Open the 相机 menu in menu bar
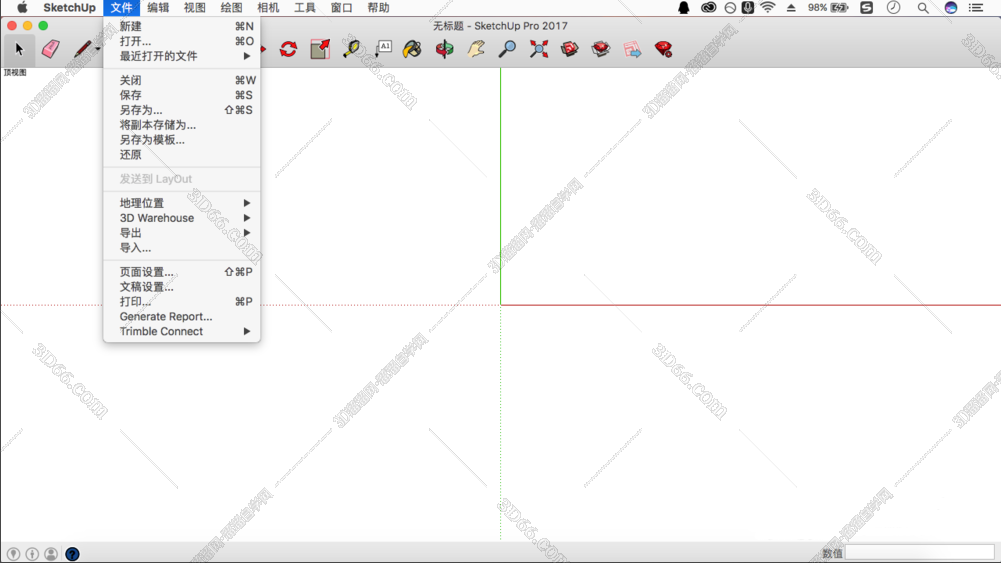Viewport: 1001px width, 563px height. click(x=268, y=8)
